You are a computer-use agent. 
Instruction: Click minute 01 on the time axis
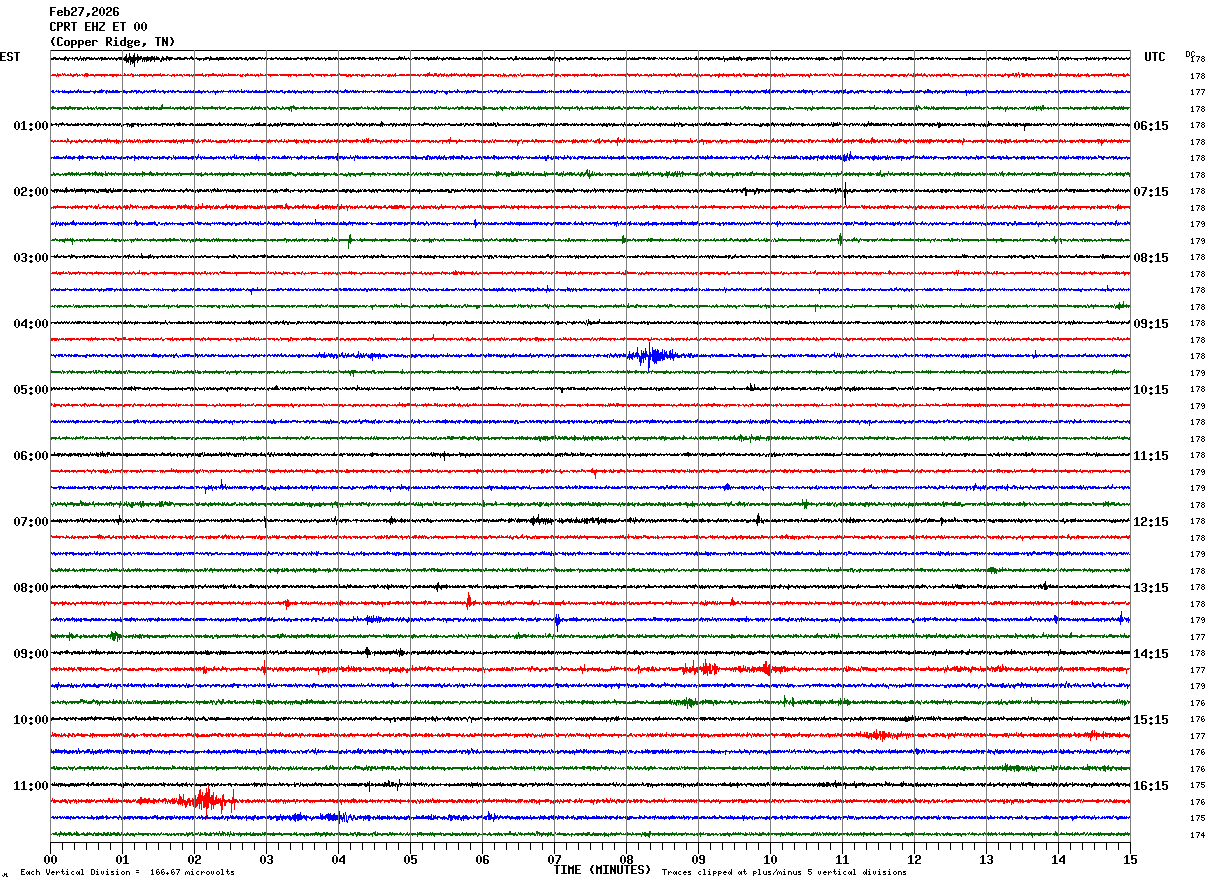pyautogui.click(x=122, y=859)
